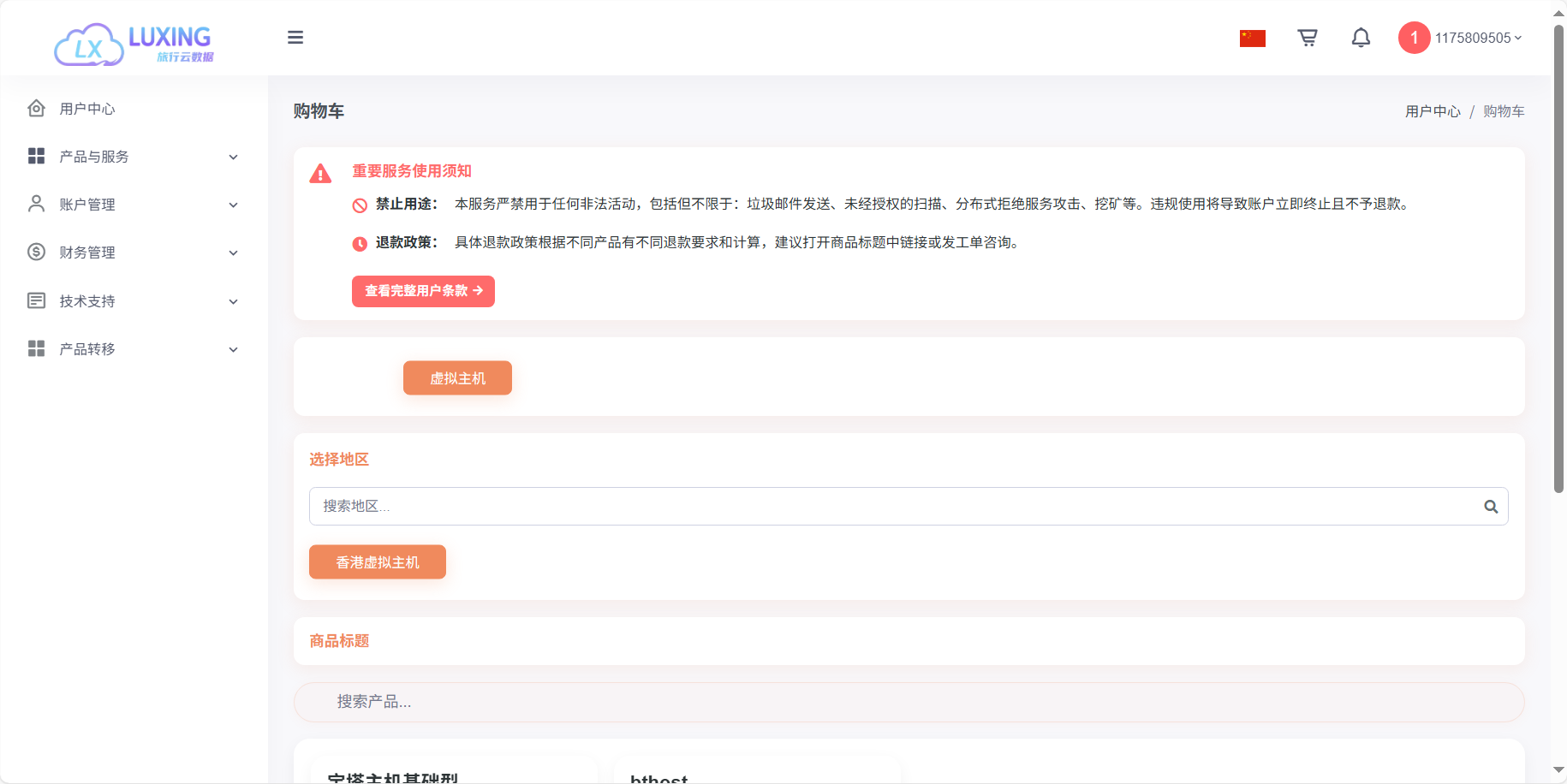
Task: Open 产品转移 in the sidebar
Action: click(133, 349)
